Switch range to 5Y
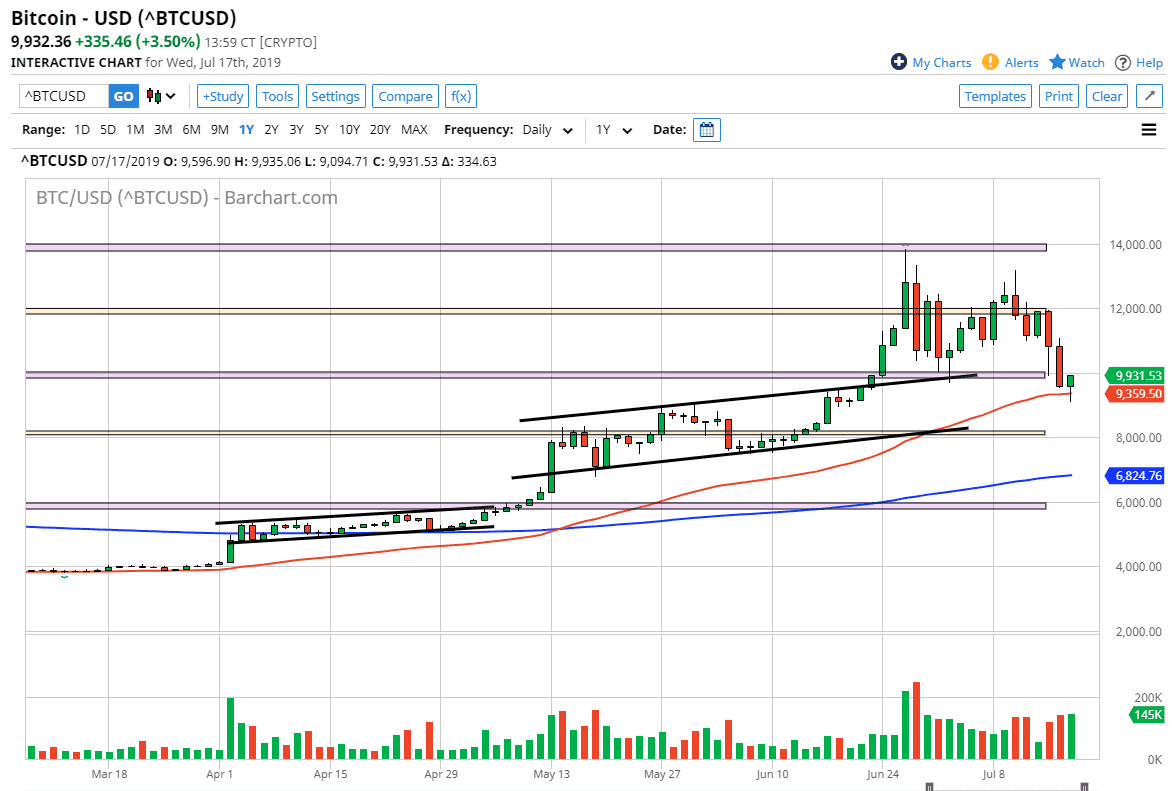This screenshot has width=1174, height=791. pos(321,130)
